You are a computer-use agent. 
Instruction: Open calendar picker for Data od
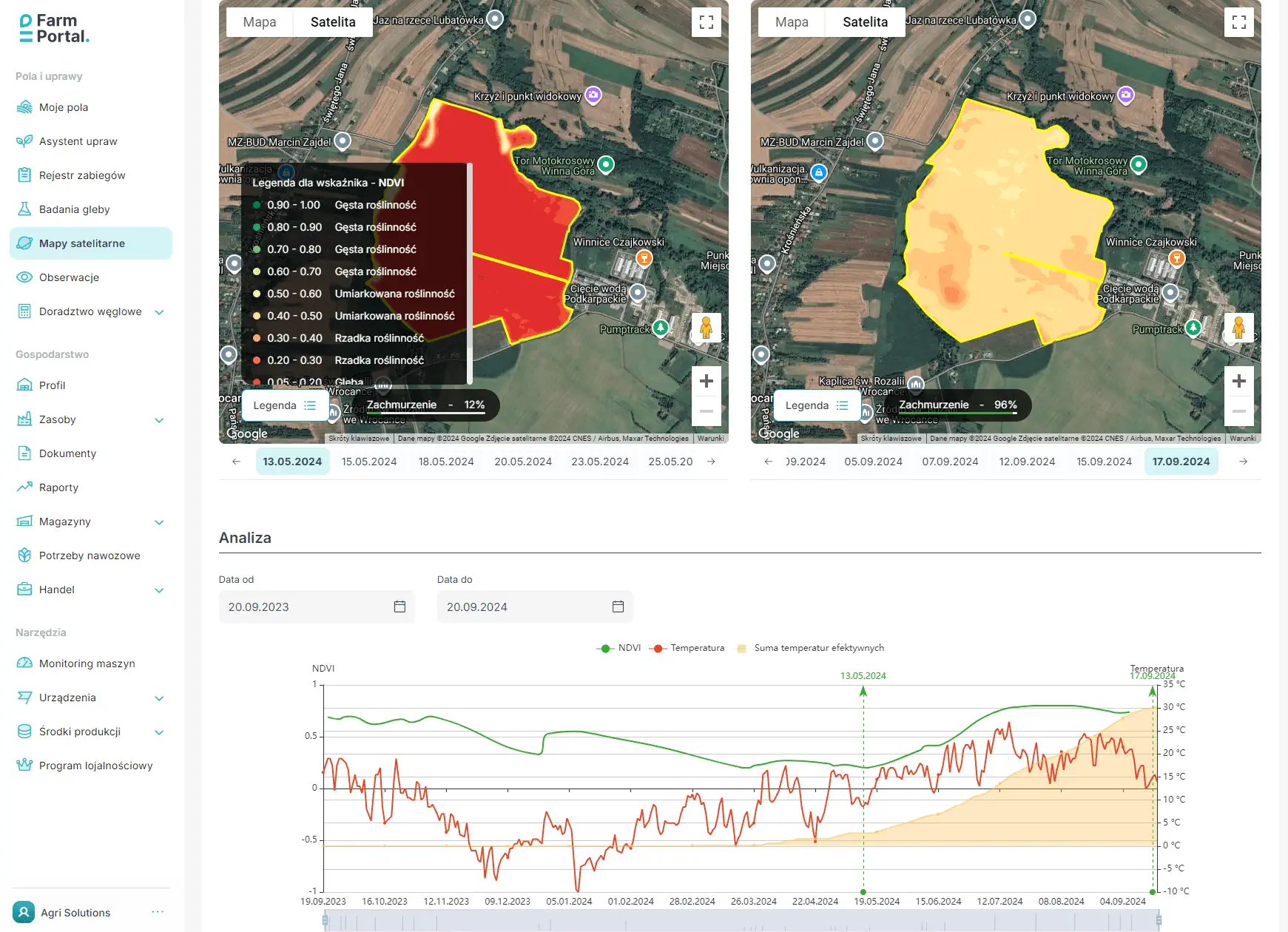399,607
